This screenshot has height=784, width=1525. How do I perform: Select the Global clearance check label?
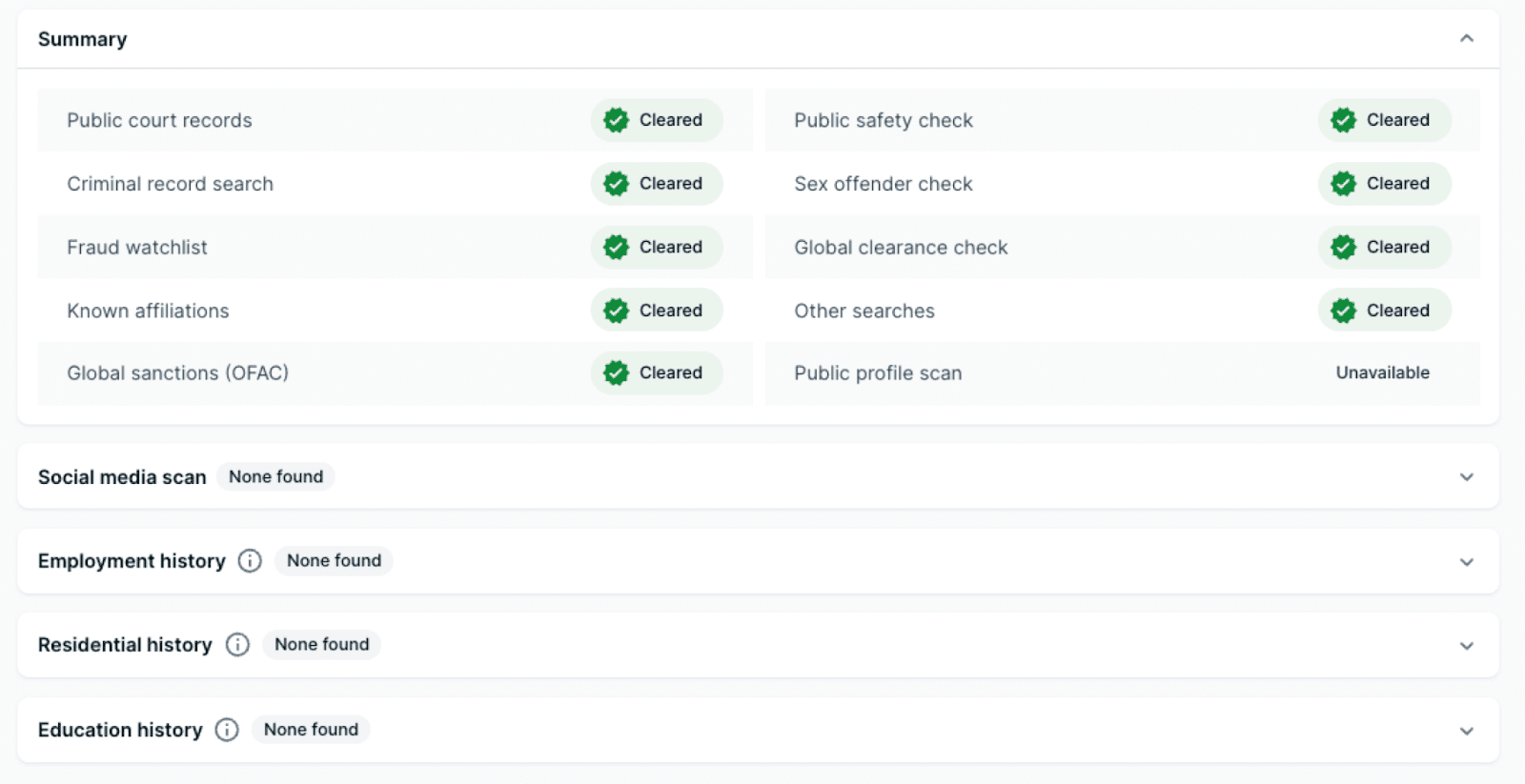pos(901,248)
